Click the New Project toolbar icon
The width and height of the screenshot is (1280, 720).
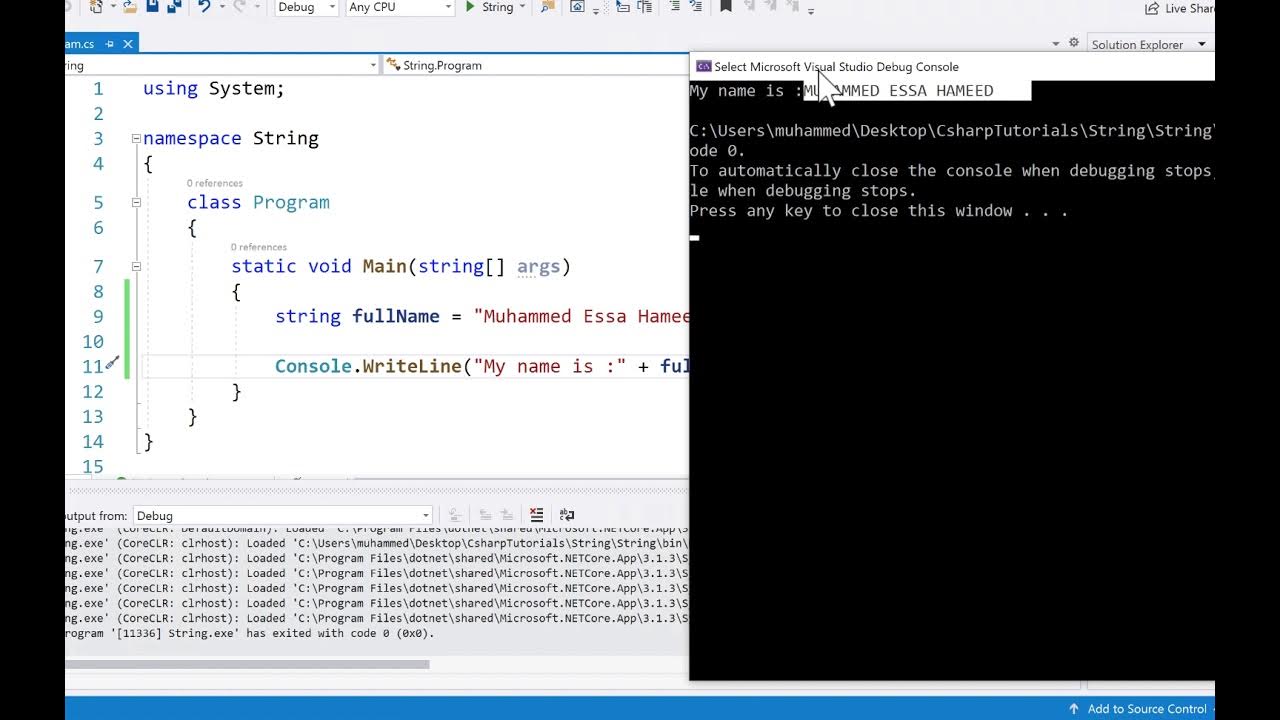(97, 7)
